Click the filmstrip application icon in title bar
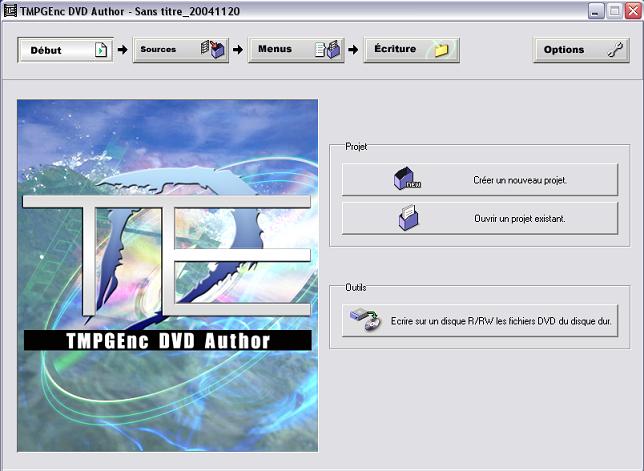The image size is (644, 471). point(10,10)
